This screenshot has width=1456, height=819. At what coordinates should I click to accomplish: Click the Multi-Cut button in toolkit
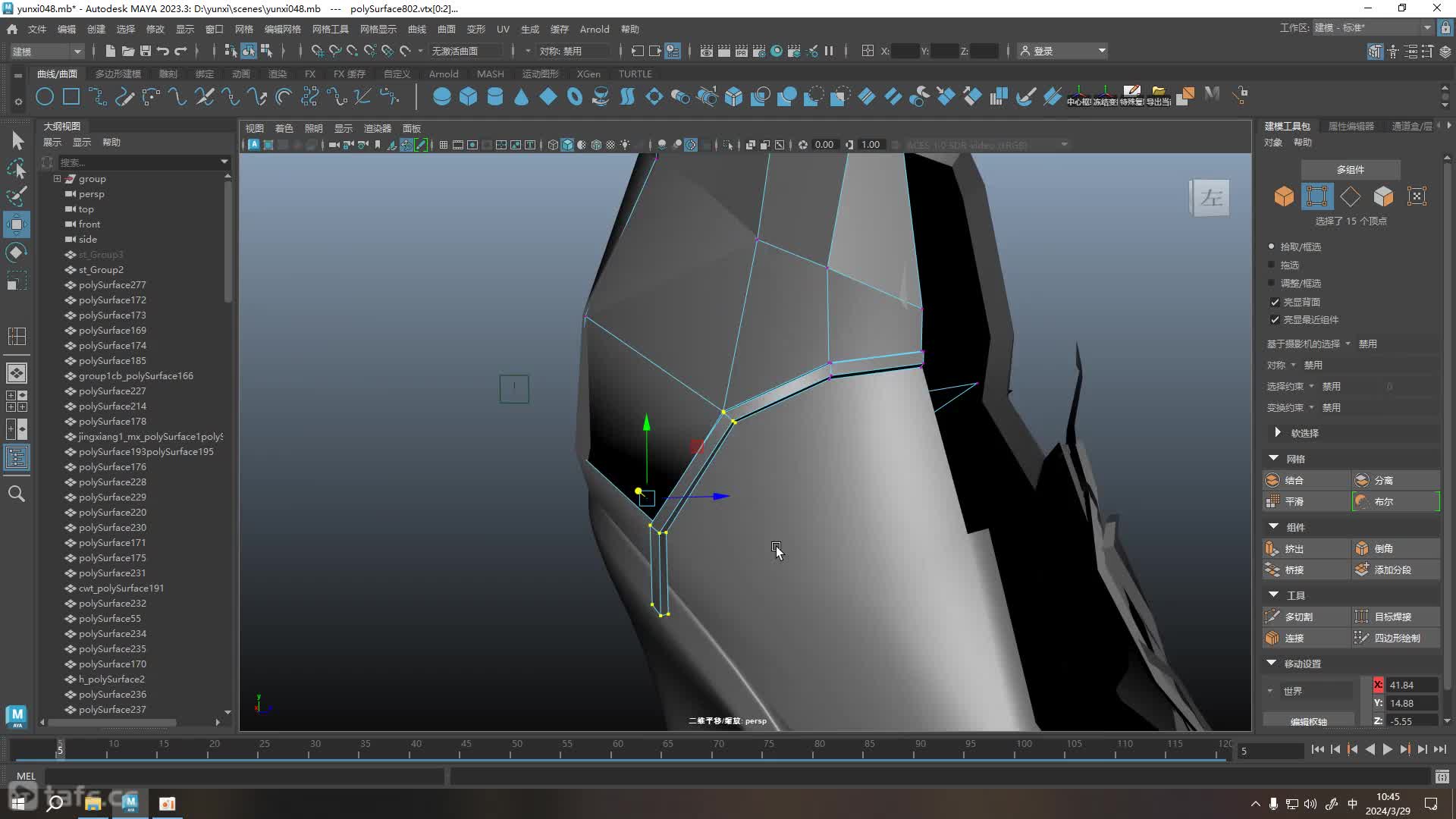(1307, 617)
